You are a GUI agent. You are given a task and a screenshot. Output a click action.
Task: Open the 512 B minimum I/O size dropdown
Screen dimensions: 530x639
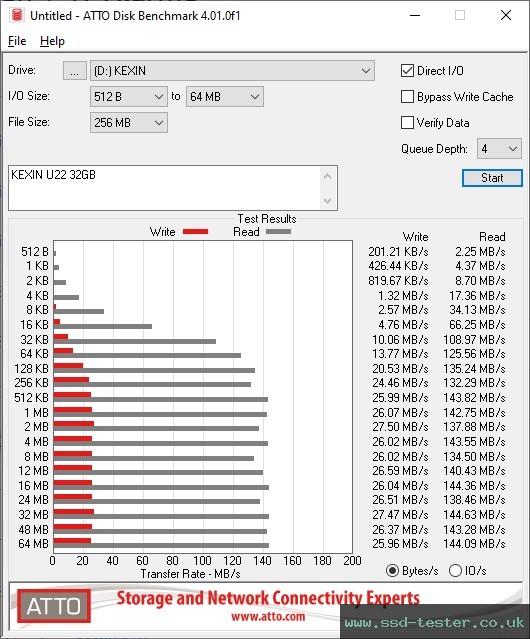(x=129, y=97)
